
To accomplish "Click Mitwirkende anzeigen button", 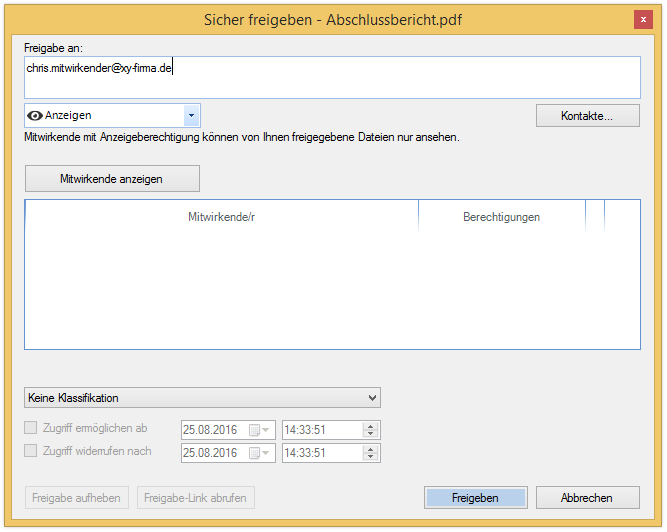I will [x=112, y=179].
